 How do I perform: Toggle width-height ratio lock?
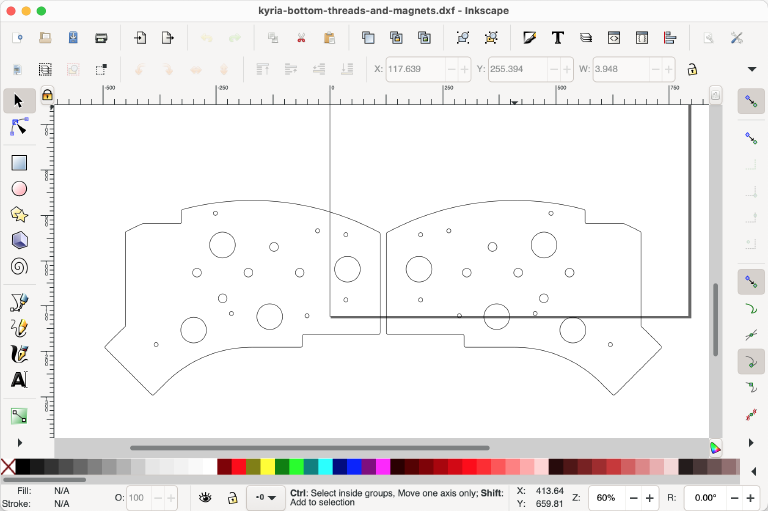(x=692, y=69)
